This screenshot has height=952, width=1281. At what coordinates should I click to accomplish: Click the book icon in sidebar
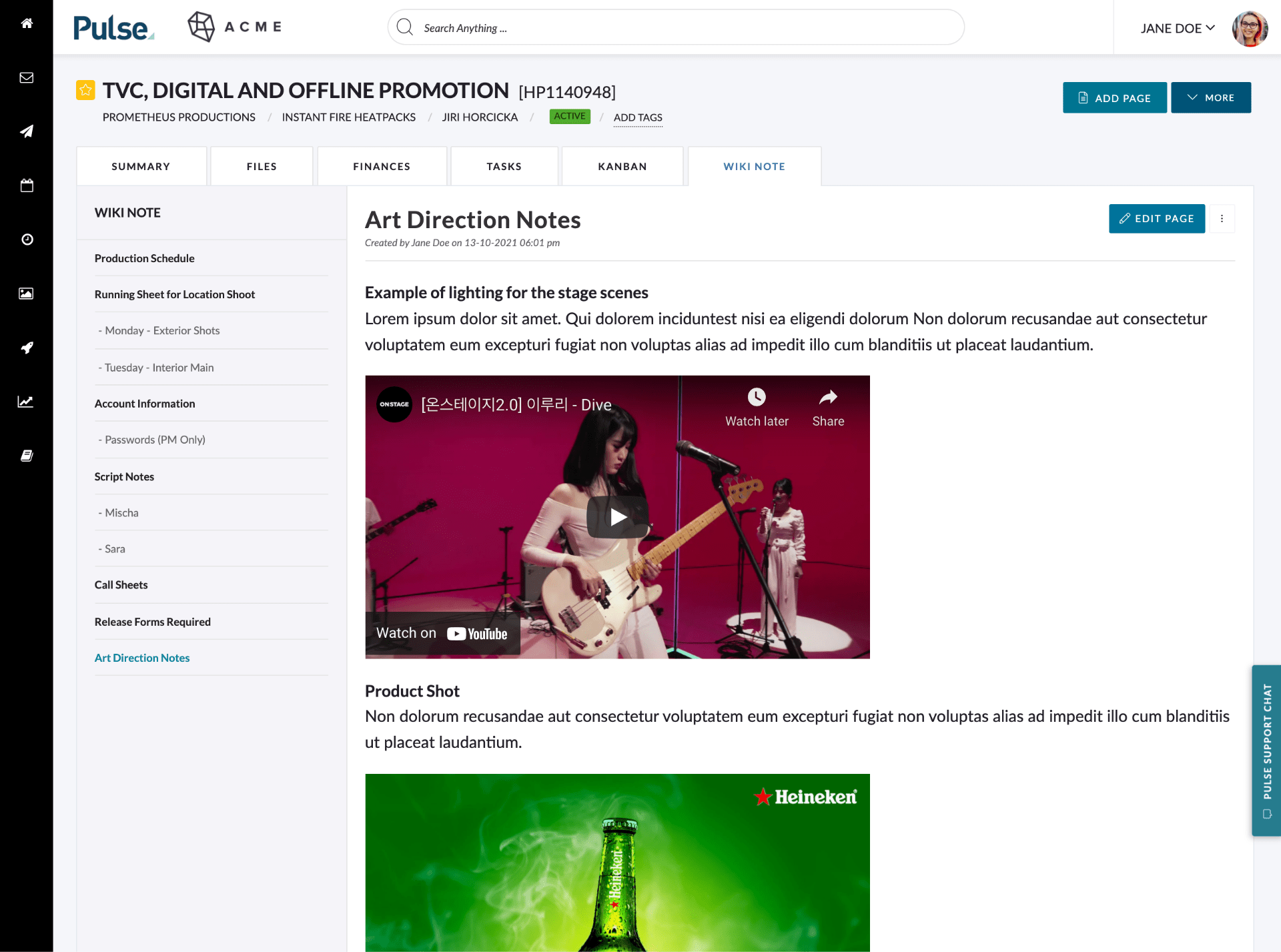tap(27, 456)
